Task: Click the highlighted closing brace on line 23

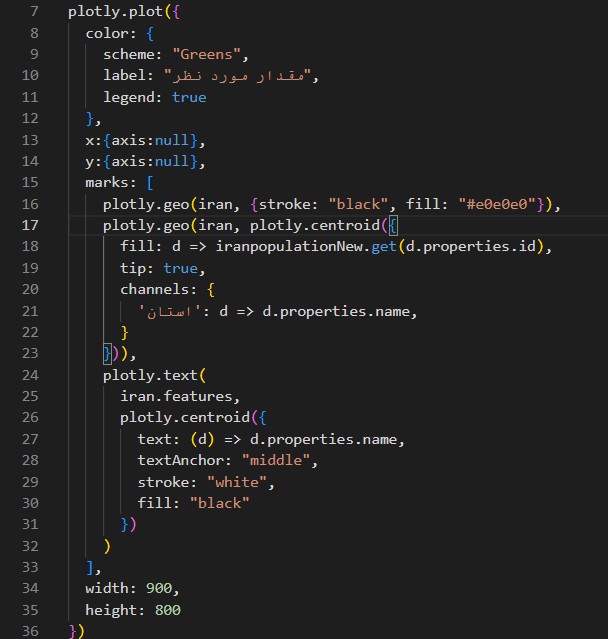Action: [107, 353]
